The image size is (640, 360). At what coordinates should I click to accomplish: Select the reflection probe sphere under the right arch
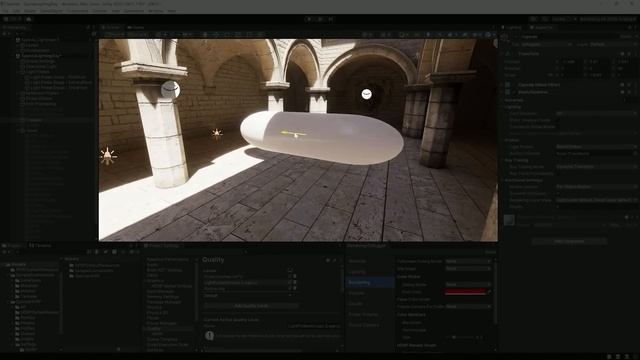(367, 94)
